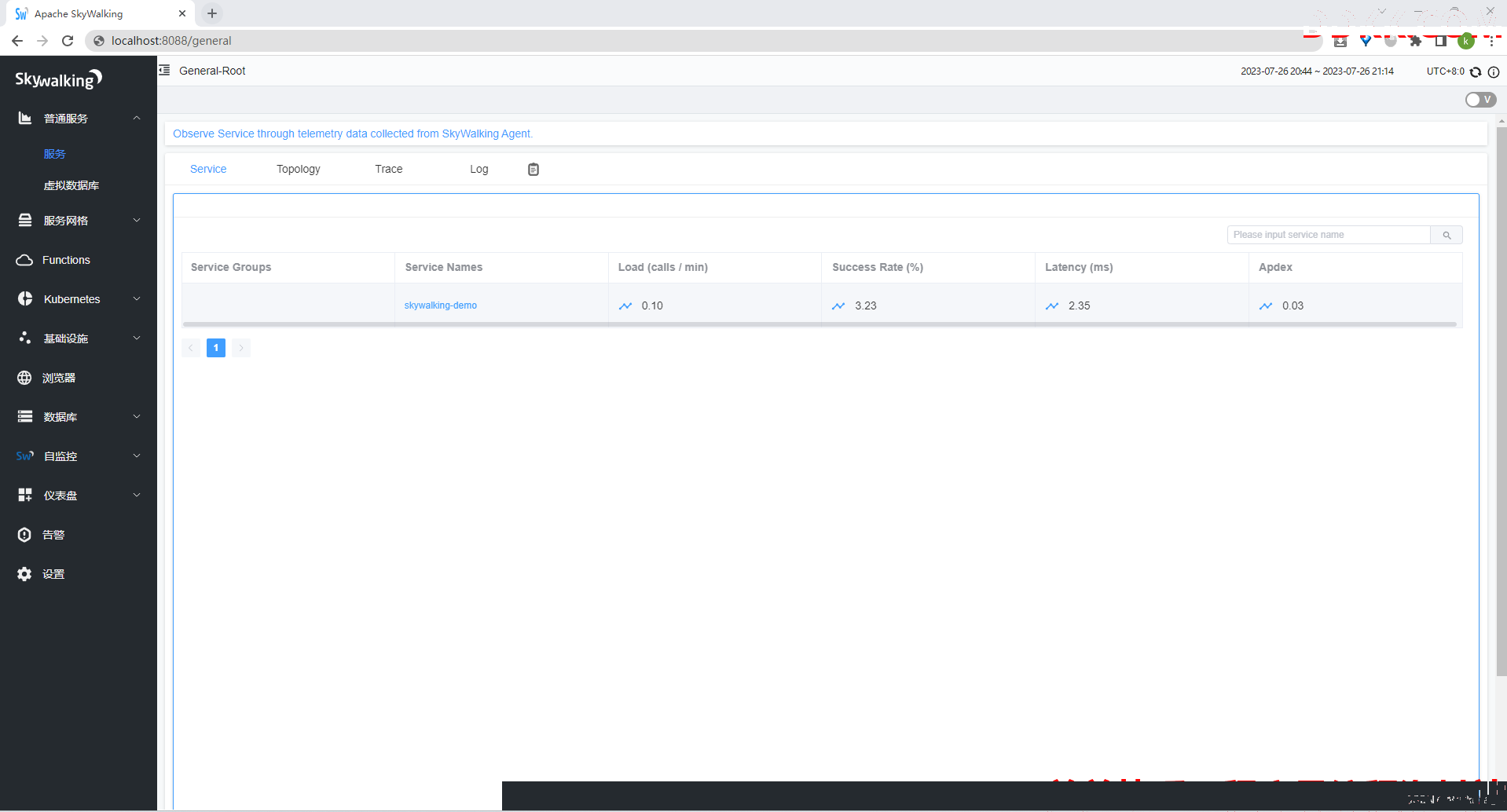Viewport: 1507px width, 812px height.
Task: Open the info icon at top right
Action: [x=1494, y=71]
